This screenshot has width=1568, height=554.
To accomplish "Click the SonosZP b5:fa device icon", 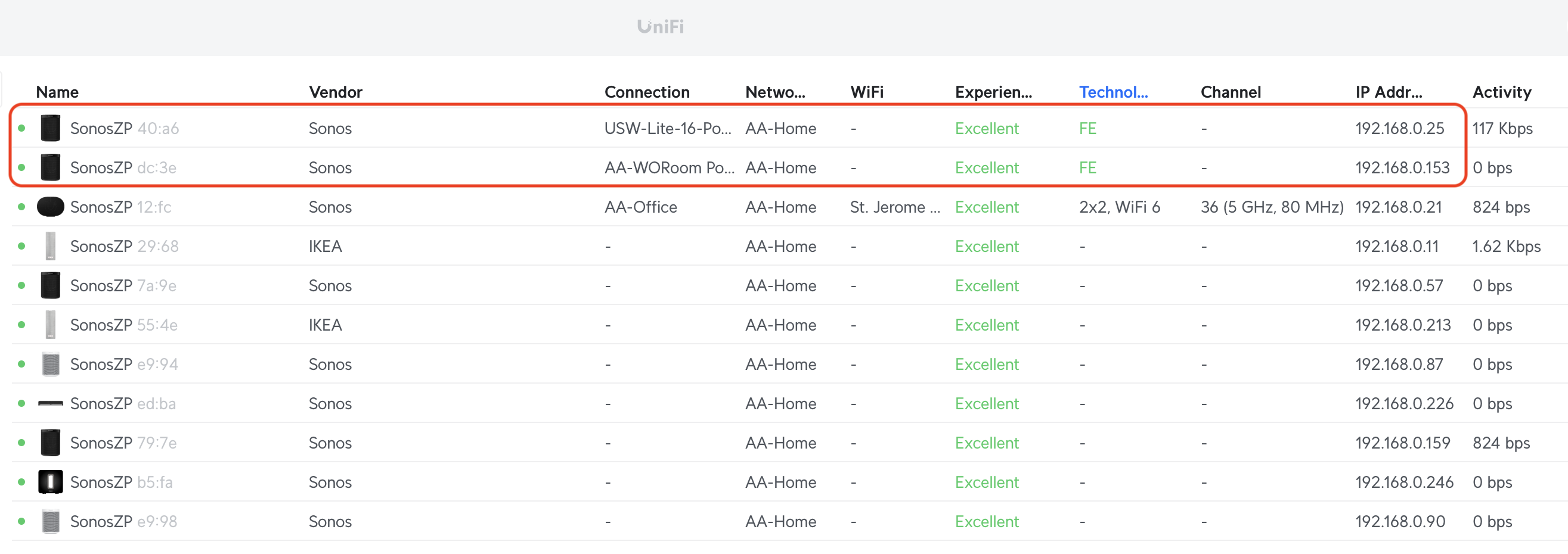I will [x=51, y=482].
